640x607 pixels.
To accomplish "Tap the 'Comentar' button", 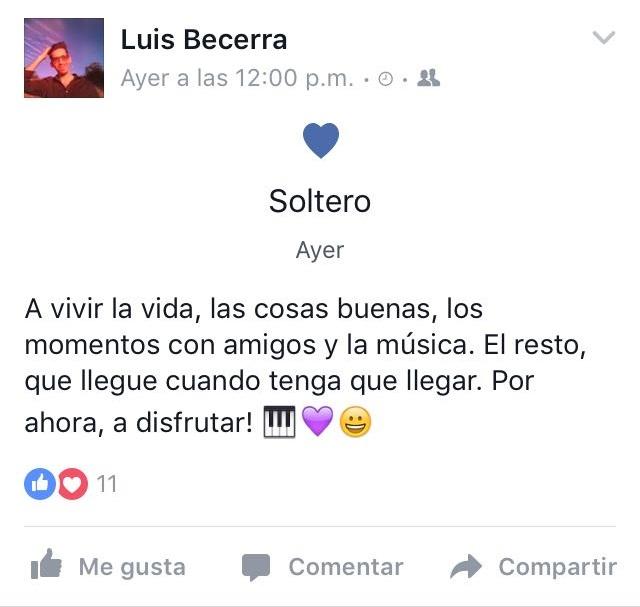I will tap(322, 567).
